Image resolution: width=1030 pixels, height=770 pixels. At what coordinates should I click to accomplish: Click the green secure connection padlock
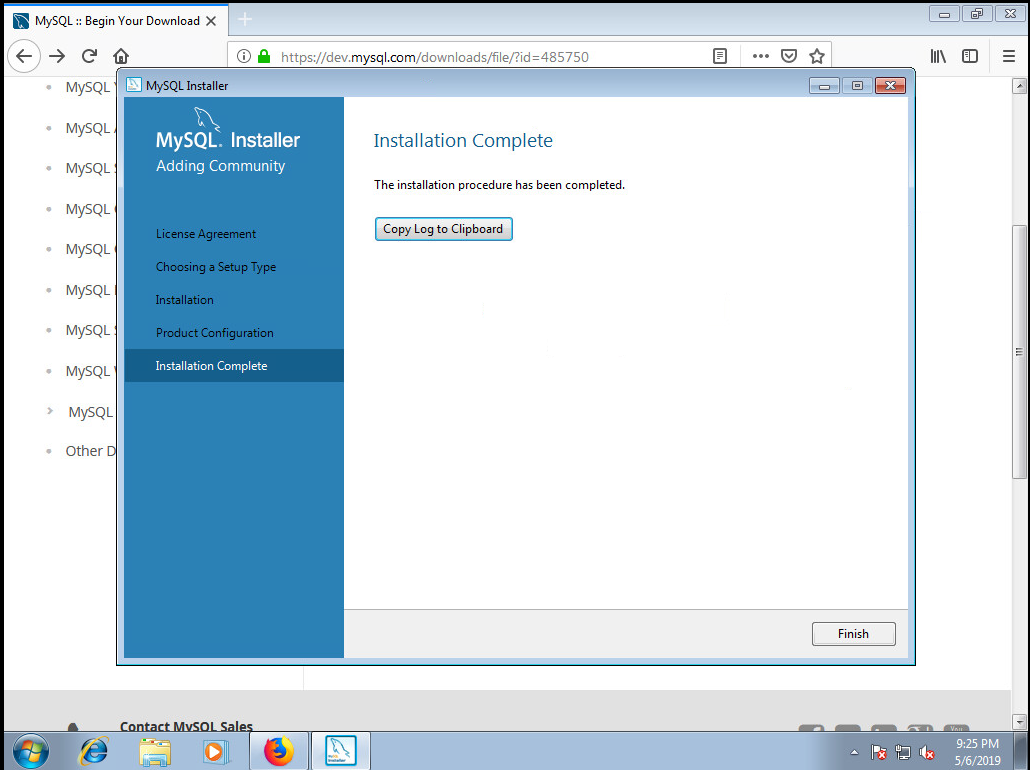[264, 57]
